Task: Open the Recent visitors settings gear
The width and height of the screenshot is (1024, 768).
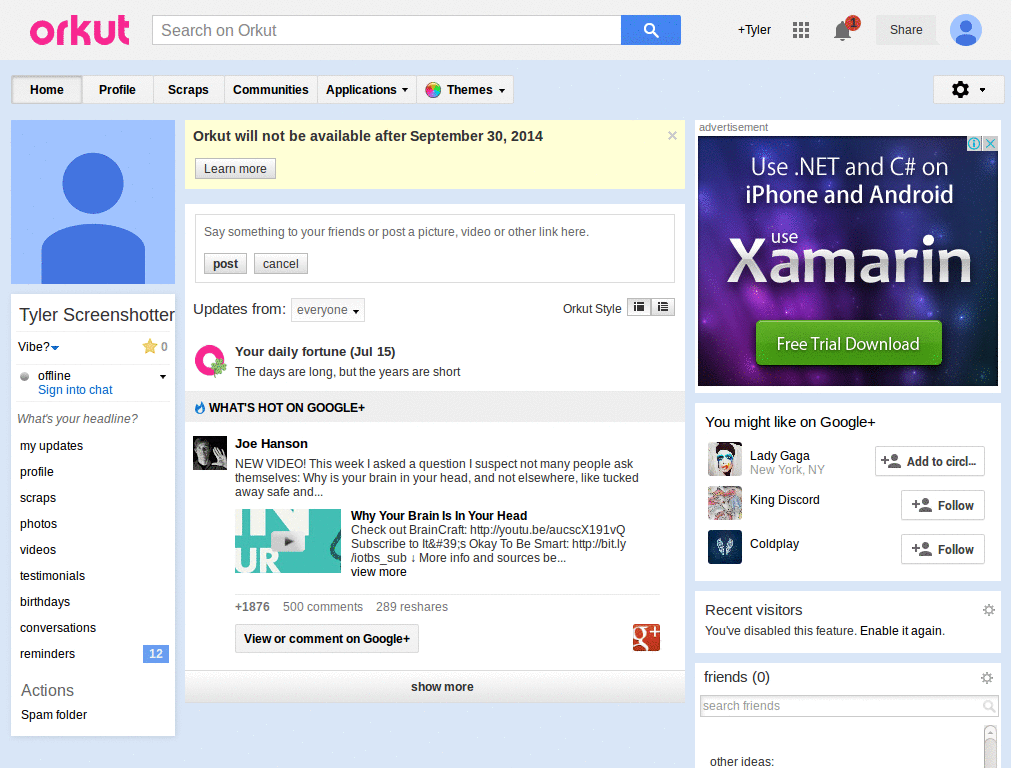Action: [989, 610]
